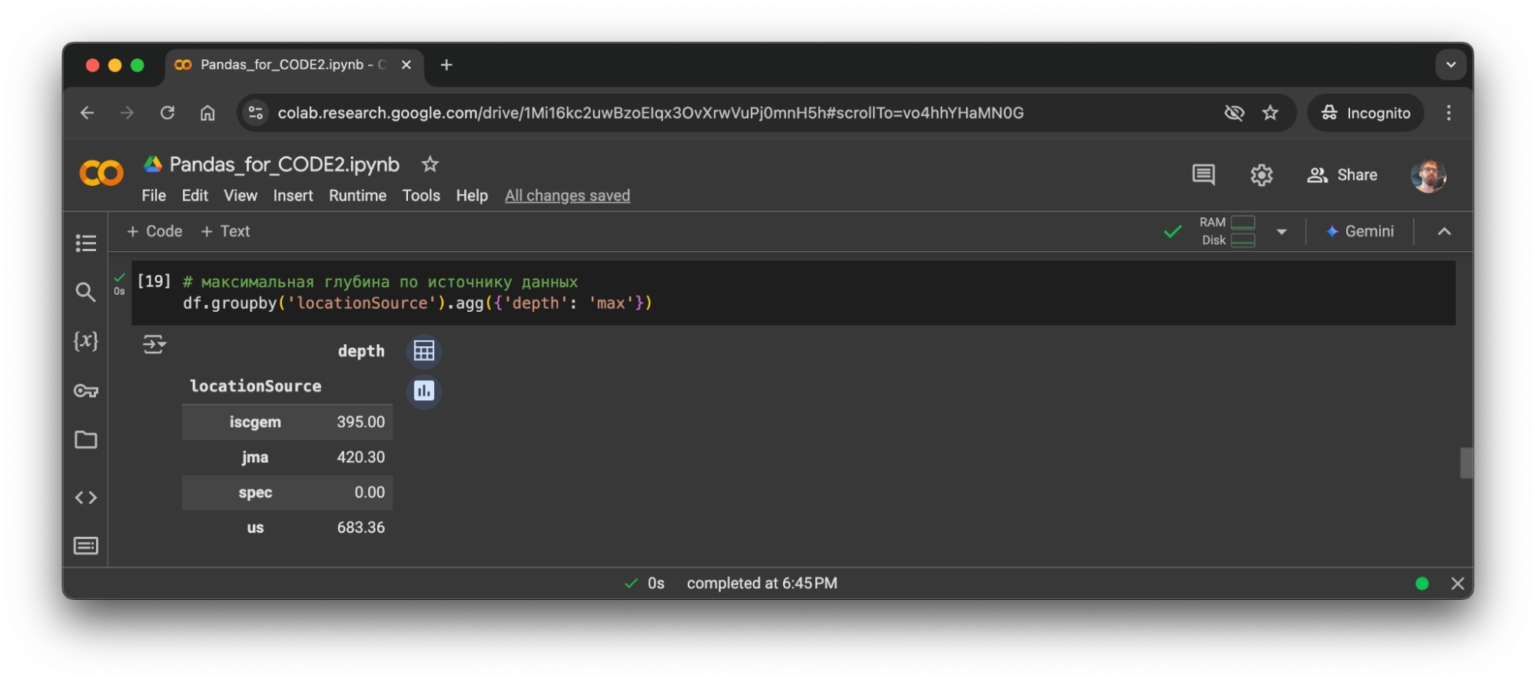This screenshot has height=682, width=1536.
Task: View suggested charts for the output
Action: click(424, 390)
